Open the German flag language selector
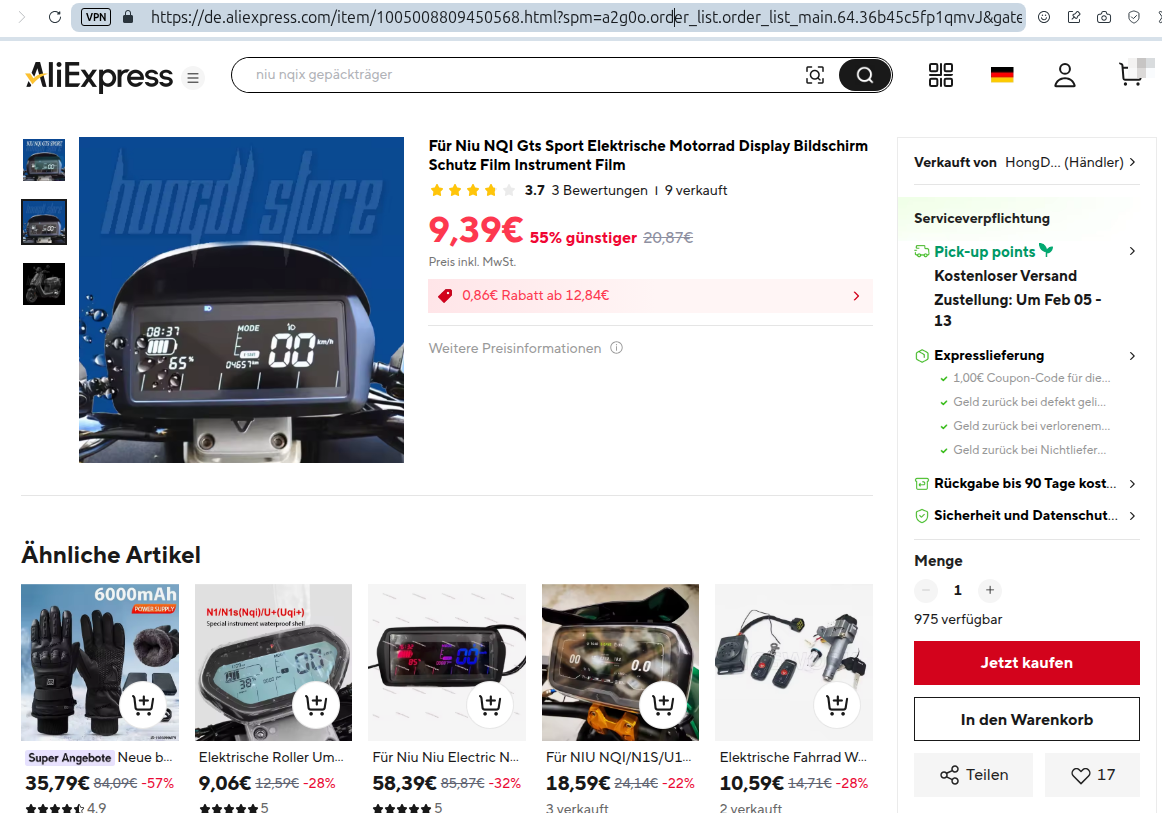 (x=1002, y=75)
